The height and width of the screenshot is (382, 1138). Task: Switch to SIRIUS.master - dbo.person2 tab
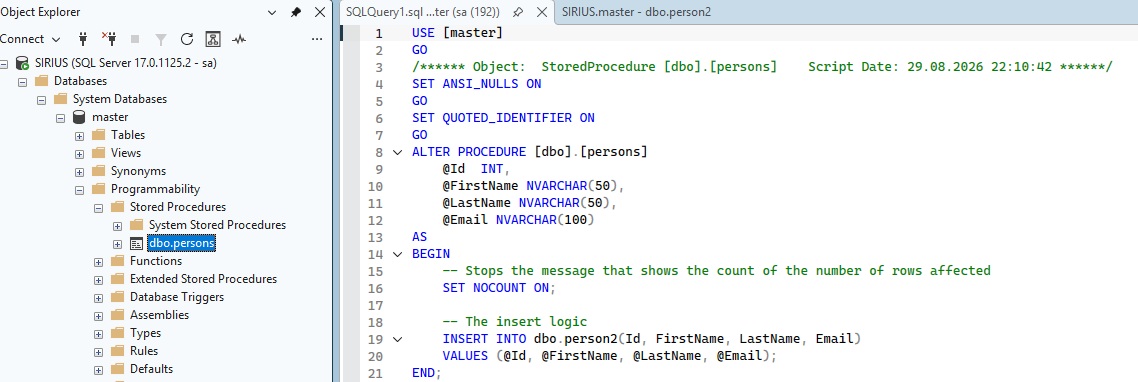(636, 12)
